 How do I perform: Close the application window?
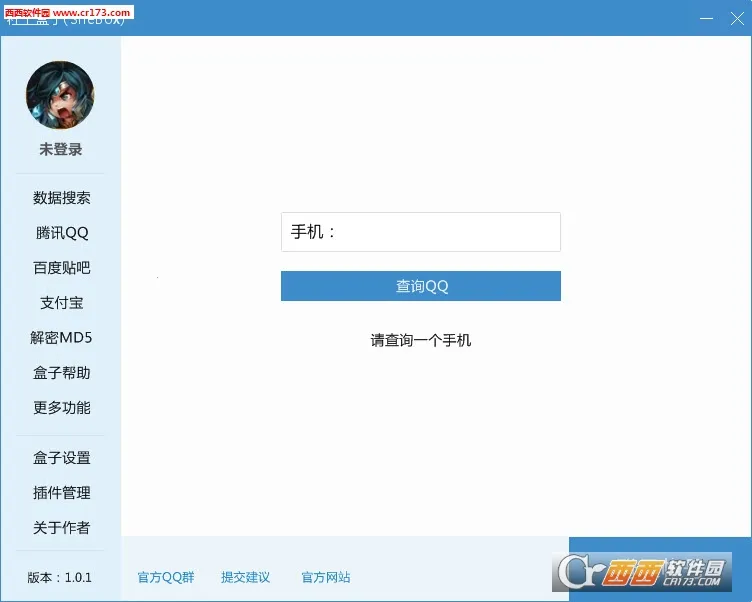click(737, 19)
